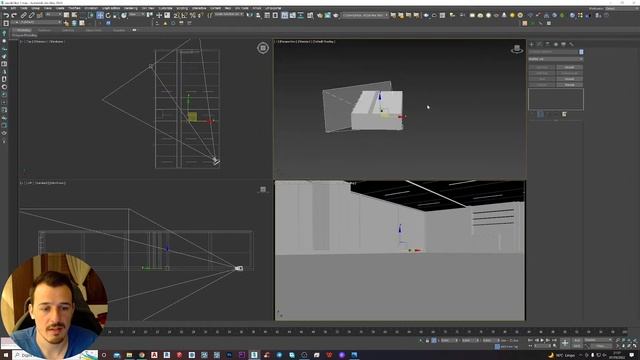
Task: Click the large plus Set Keys button
Action: click(565, 343)
